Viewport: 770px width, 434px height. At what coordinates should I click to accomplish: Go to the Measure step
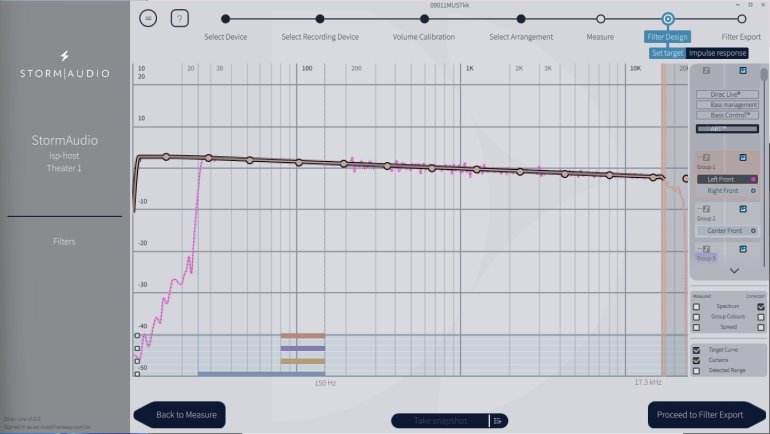point(601,19)
